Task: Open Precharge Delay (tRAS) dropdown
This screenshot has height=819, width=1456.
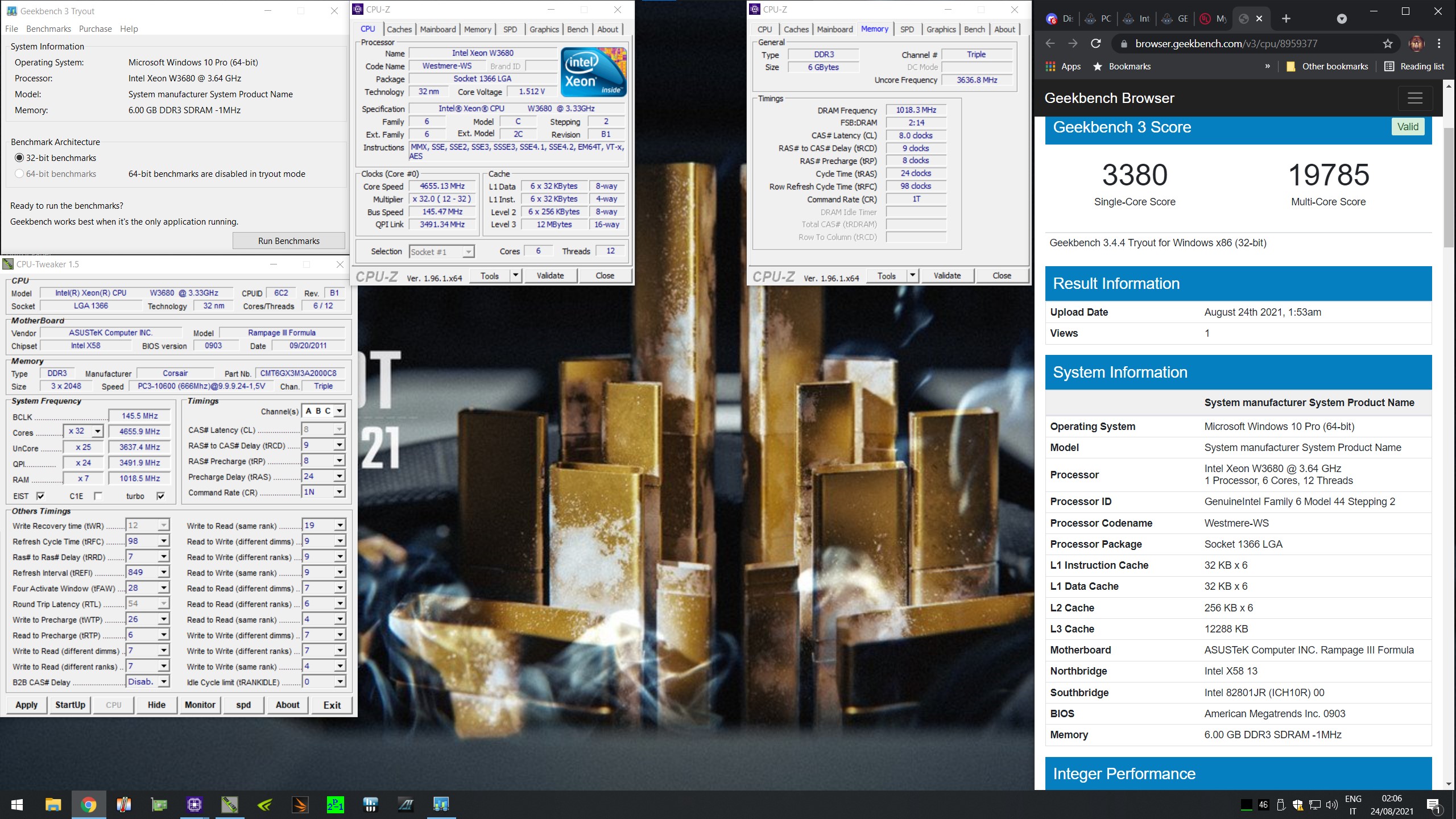Action: coord(340,477)
